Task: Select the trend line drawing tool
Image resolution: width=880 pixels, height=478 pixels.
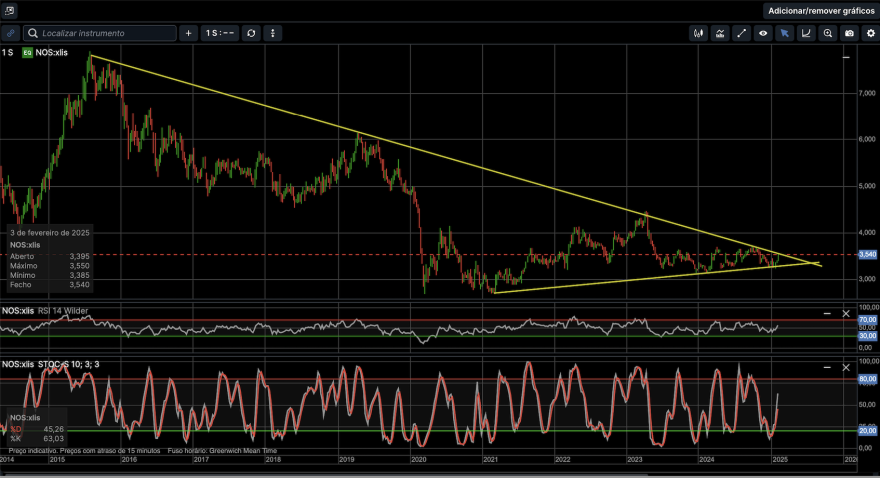Action: (741, 33)
